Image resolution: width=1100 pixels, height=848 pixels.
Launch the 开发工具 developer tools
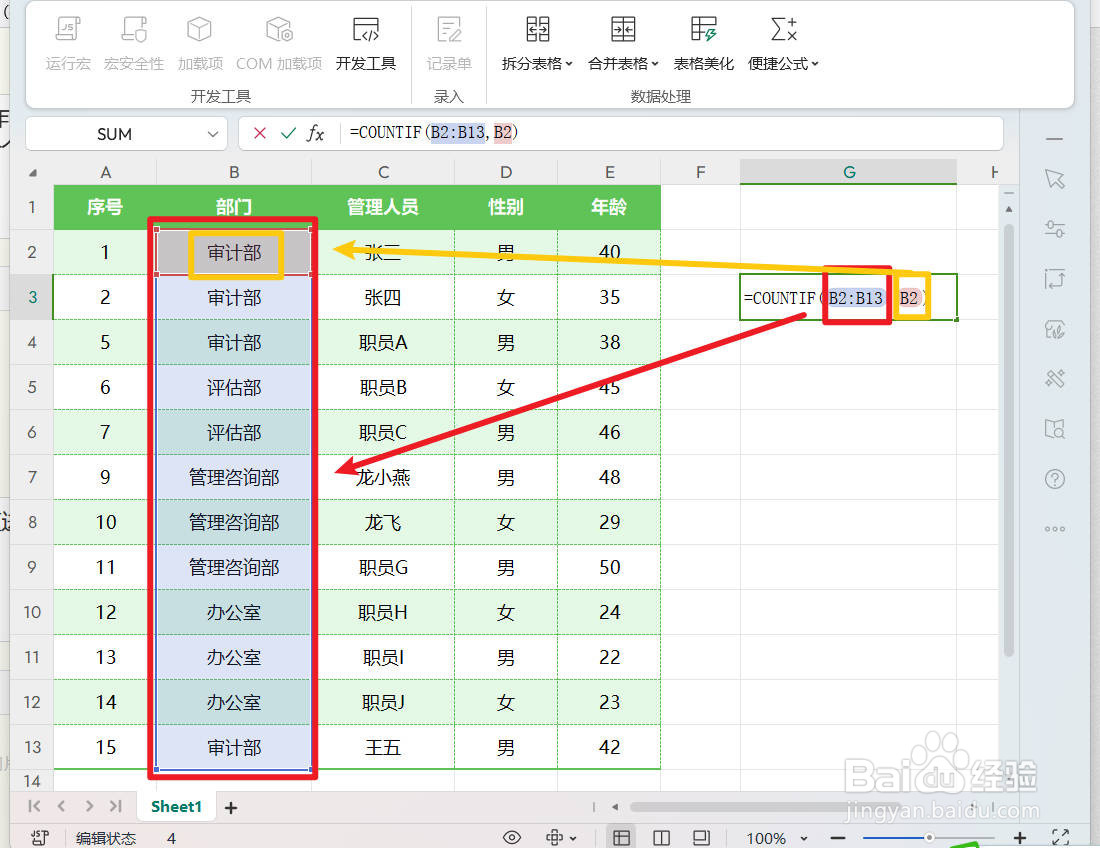coord(365,40)
